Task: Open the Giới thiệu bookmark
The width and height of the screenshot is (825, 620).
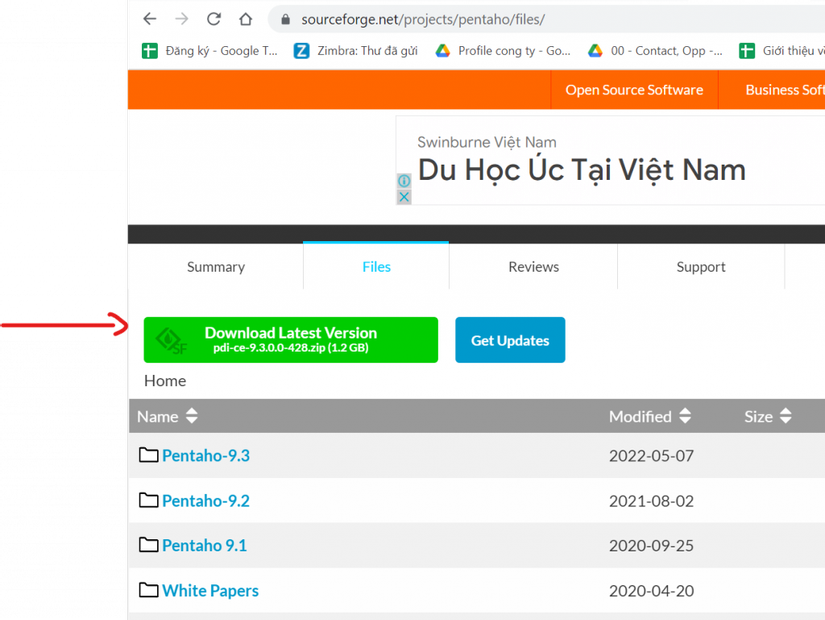Action: pyautogui.click(x=782, y=51)
